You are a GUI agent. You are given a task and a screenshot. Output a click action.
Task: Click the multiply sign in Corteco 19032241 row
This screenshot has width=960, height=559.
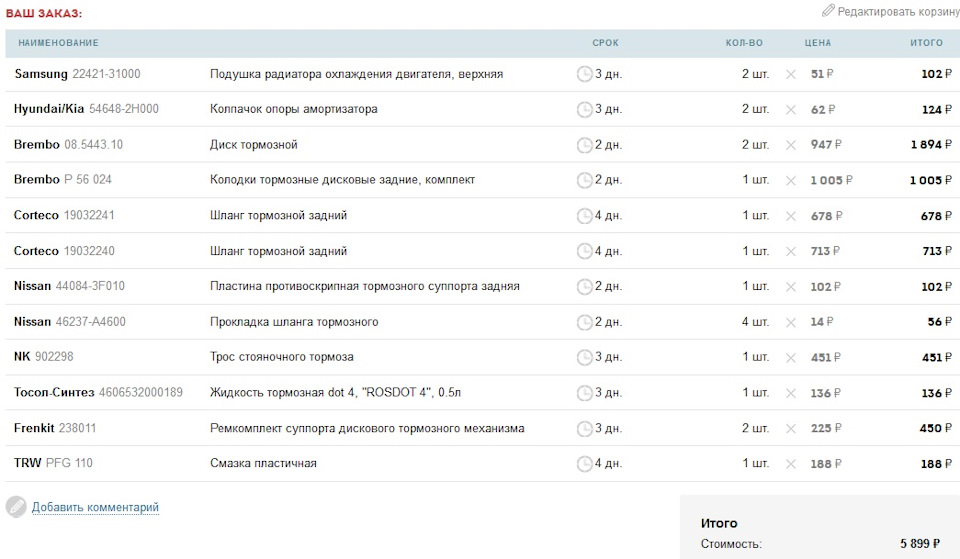click(x=791, y=216)
